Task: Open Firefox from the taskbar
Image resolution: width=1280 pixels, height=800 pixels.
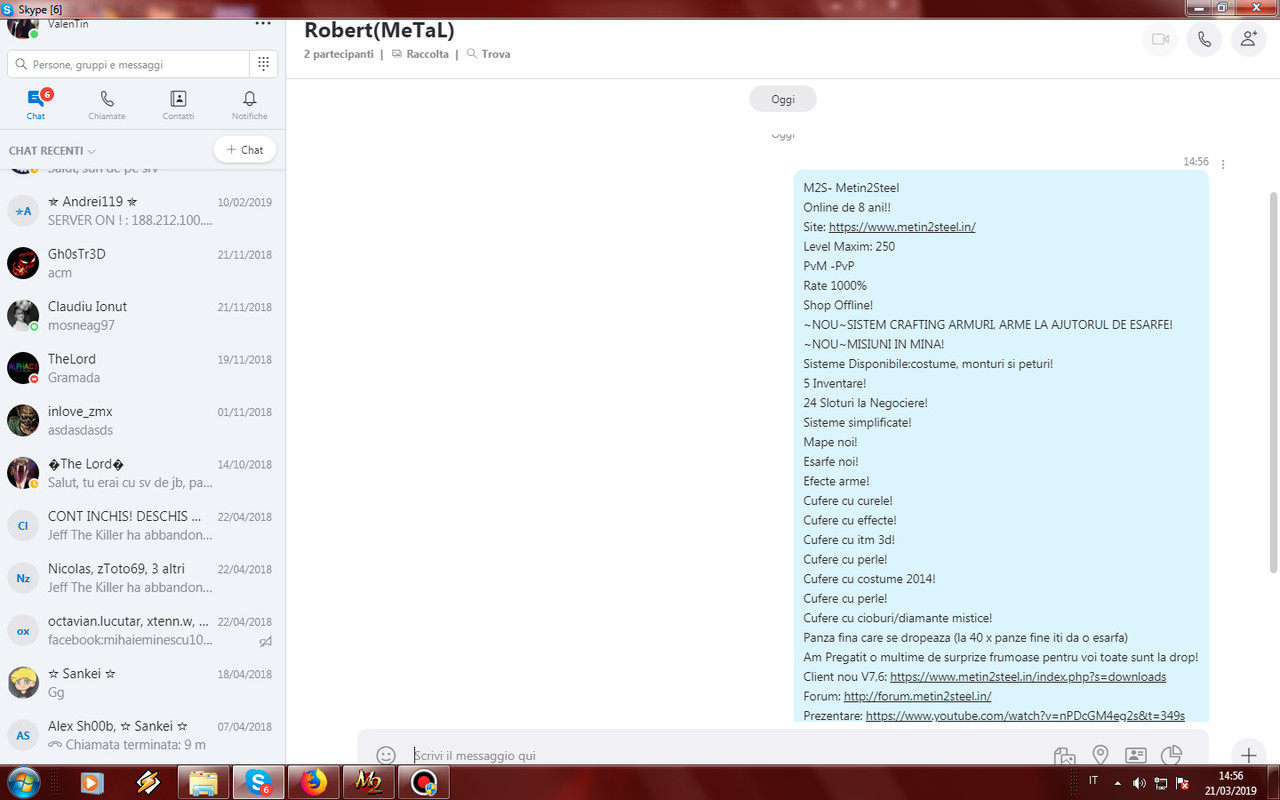Action: [313, 783]
